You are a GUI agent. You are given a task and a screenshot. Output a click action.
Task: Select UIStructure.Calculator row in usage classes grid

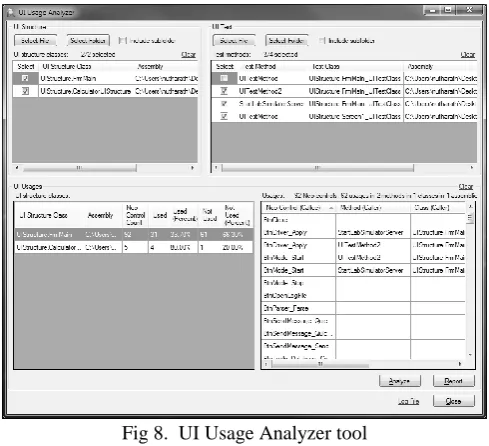[x=133, y=247]
